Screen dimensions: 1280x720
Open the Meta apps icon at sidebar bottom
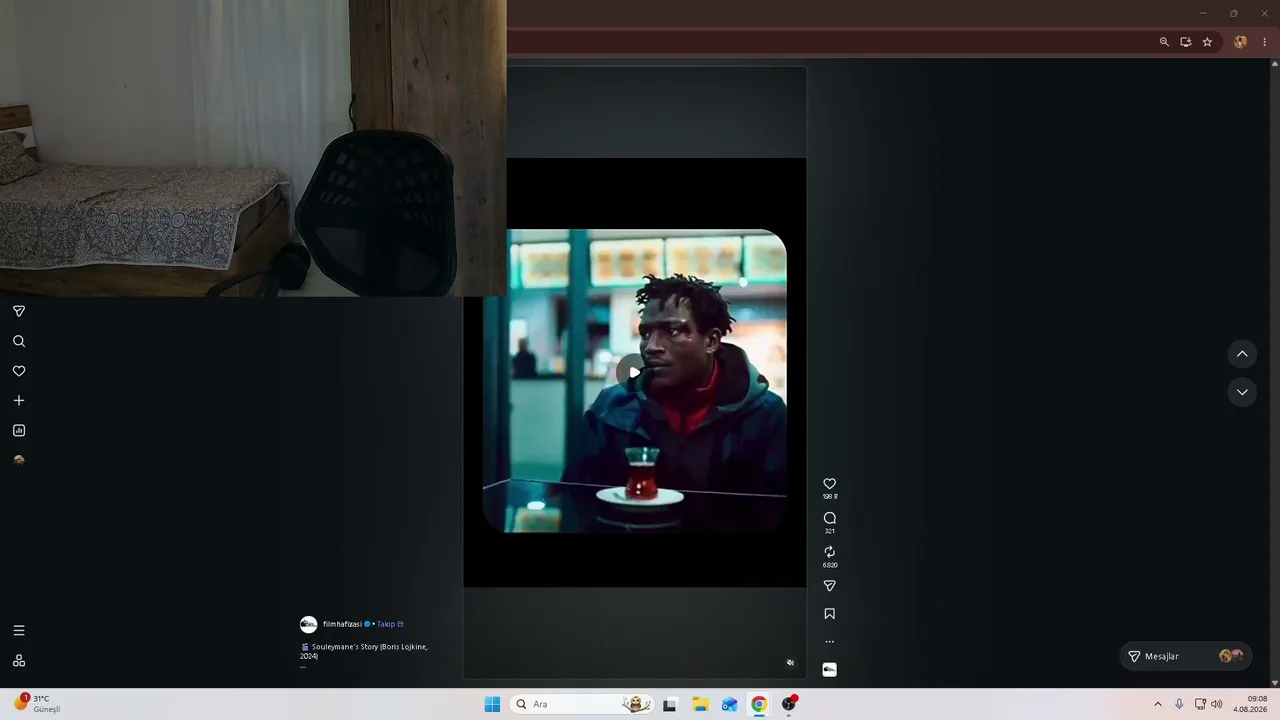click(19, 661)
